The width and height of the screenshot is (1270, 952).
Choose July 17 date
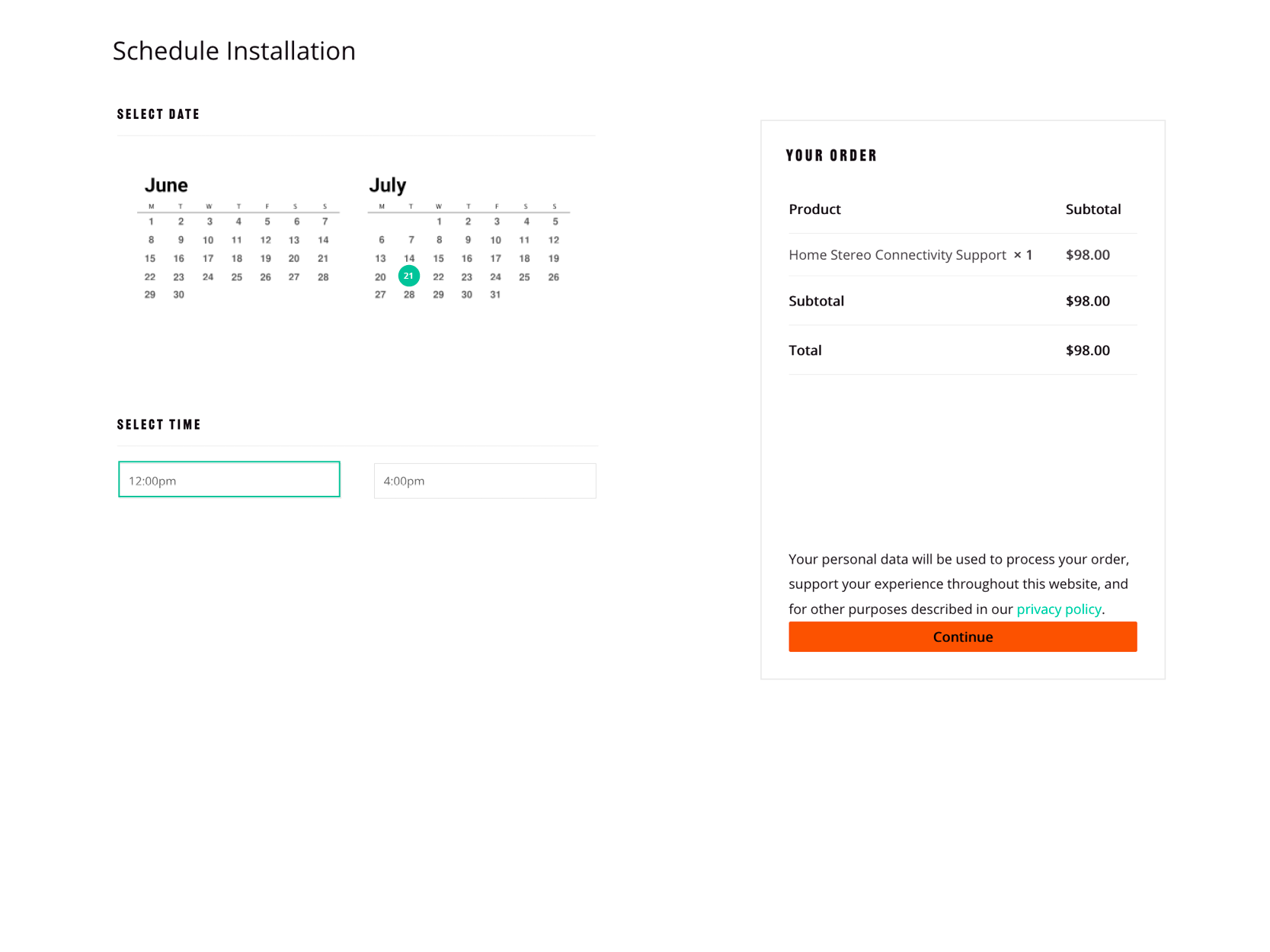point(495,259)
